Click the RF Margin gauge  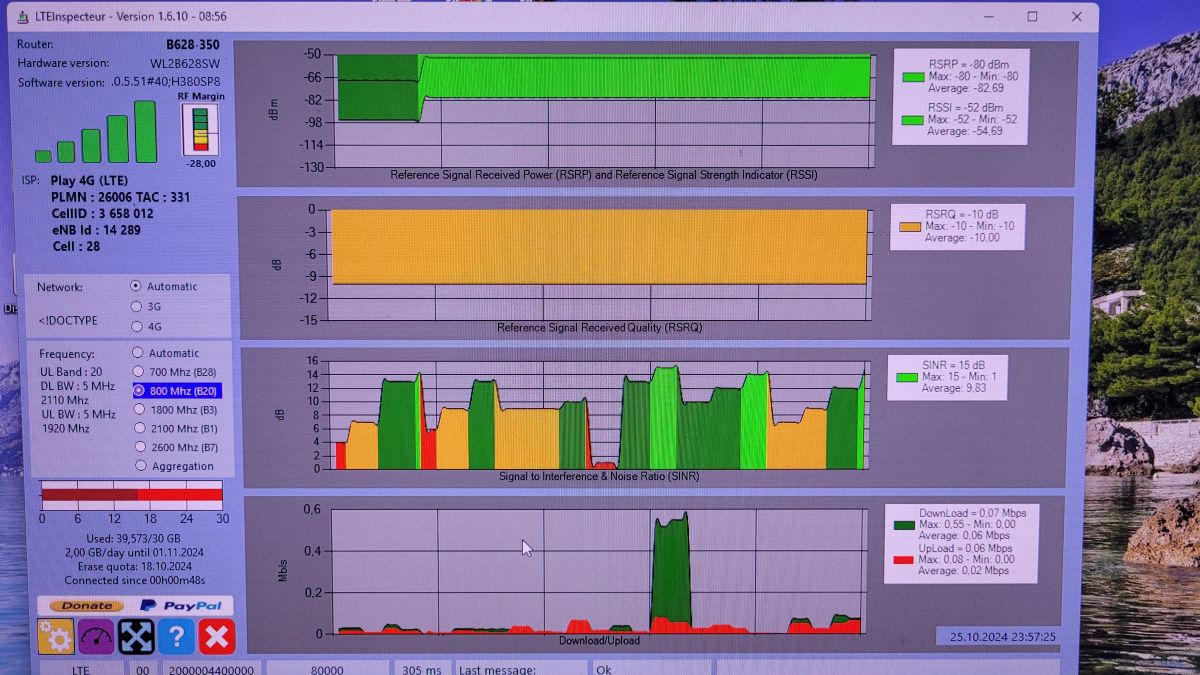[x=201, y=129]
